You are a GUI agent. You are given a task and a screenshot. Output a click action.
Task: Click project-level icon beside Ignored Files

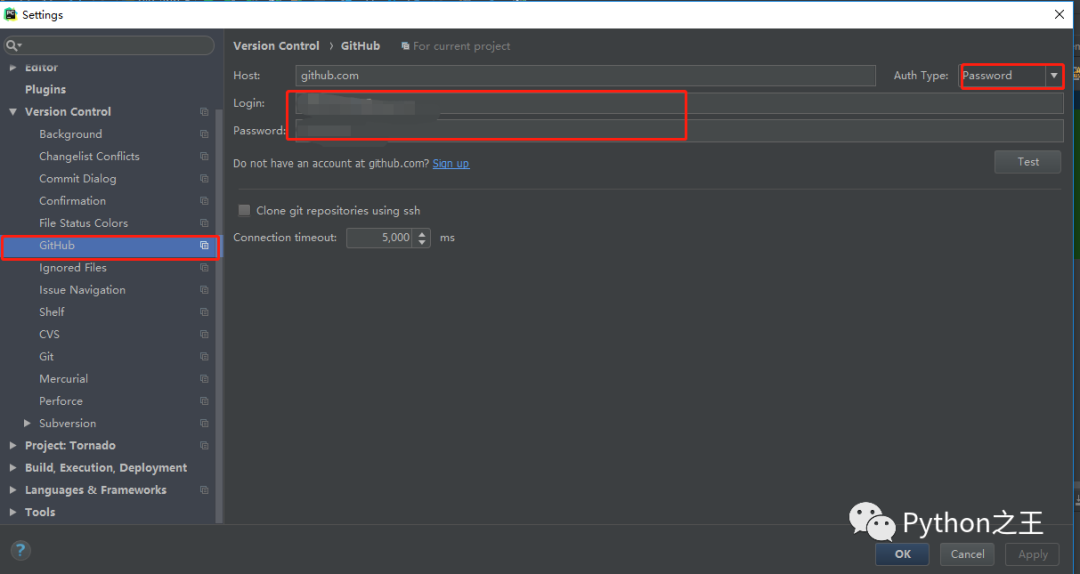click(204, 268)
